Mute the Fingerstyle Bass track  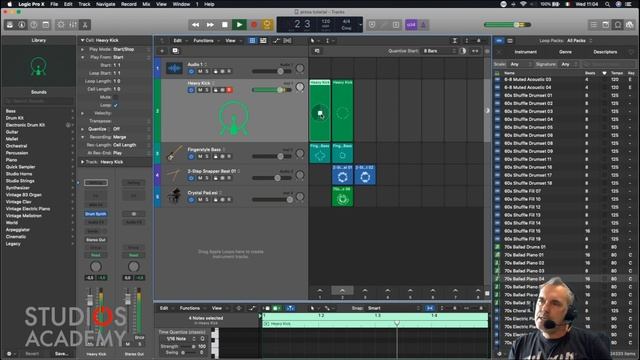coord(200,156)
